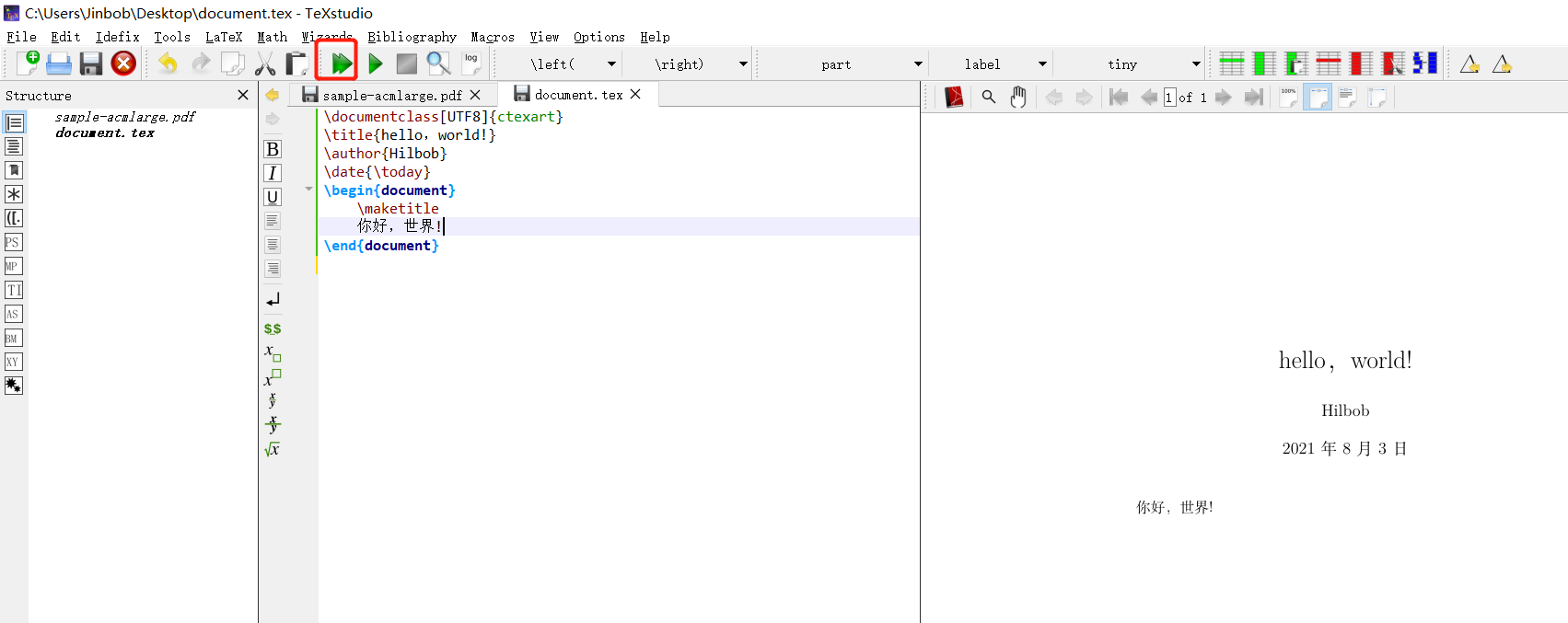Insert fraction with the small x/y icon
Viewport: 1568px width, 623px height.
pos(273,400)
